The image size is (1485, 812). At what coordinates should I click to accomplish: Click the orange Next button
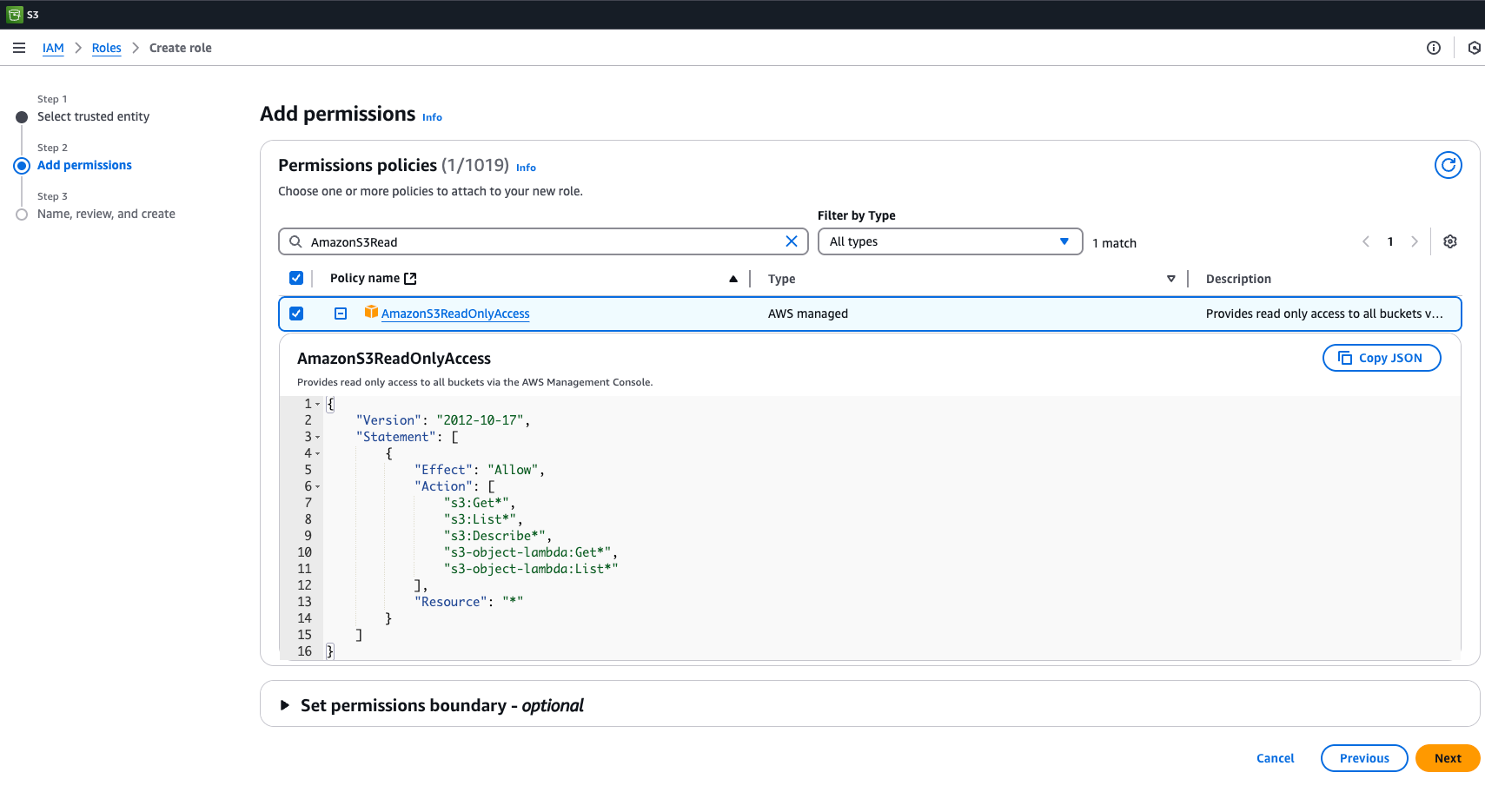click(1448, 758)
